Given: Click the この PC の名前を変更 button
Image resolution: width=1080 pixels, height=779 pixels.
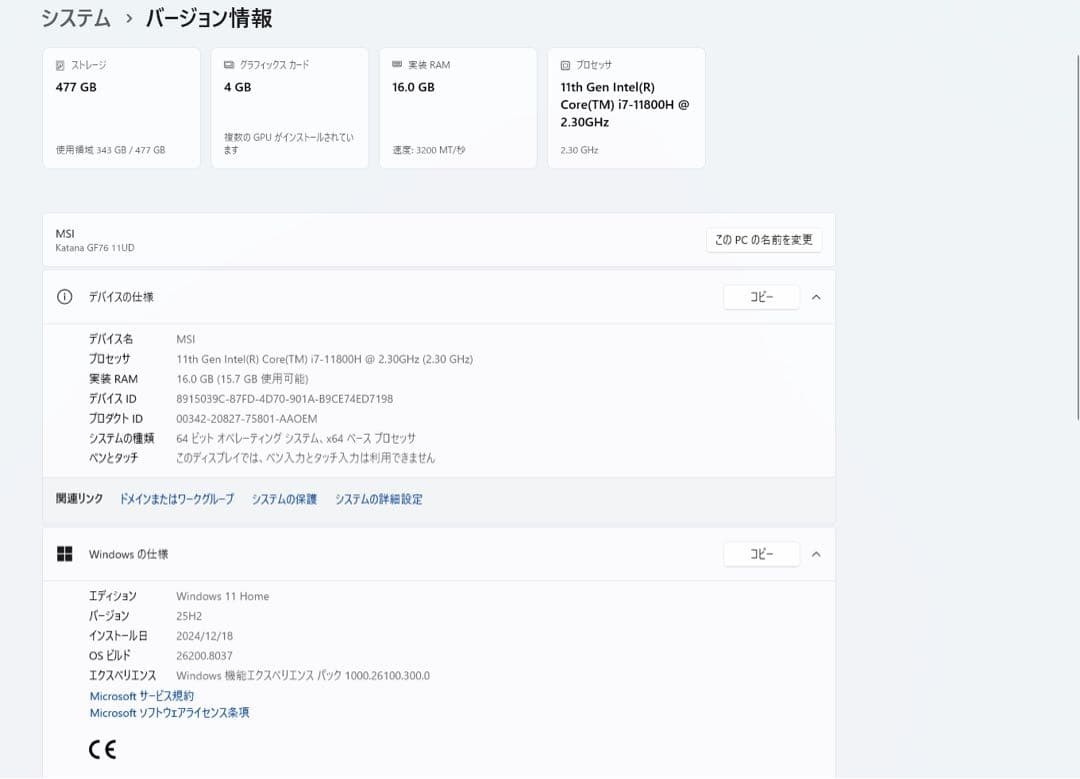Looking at the screenshot, I should click(763, 240).
